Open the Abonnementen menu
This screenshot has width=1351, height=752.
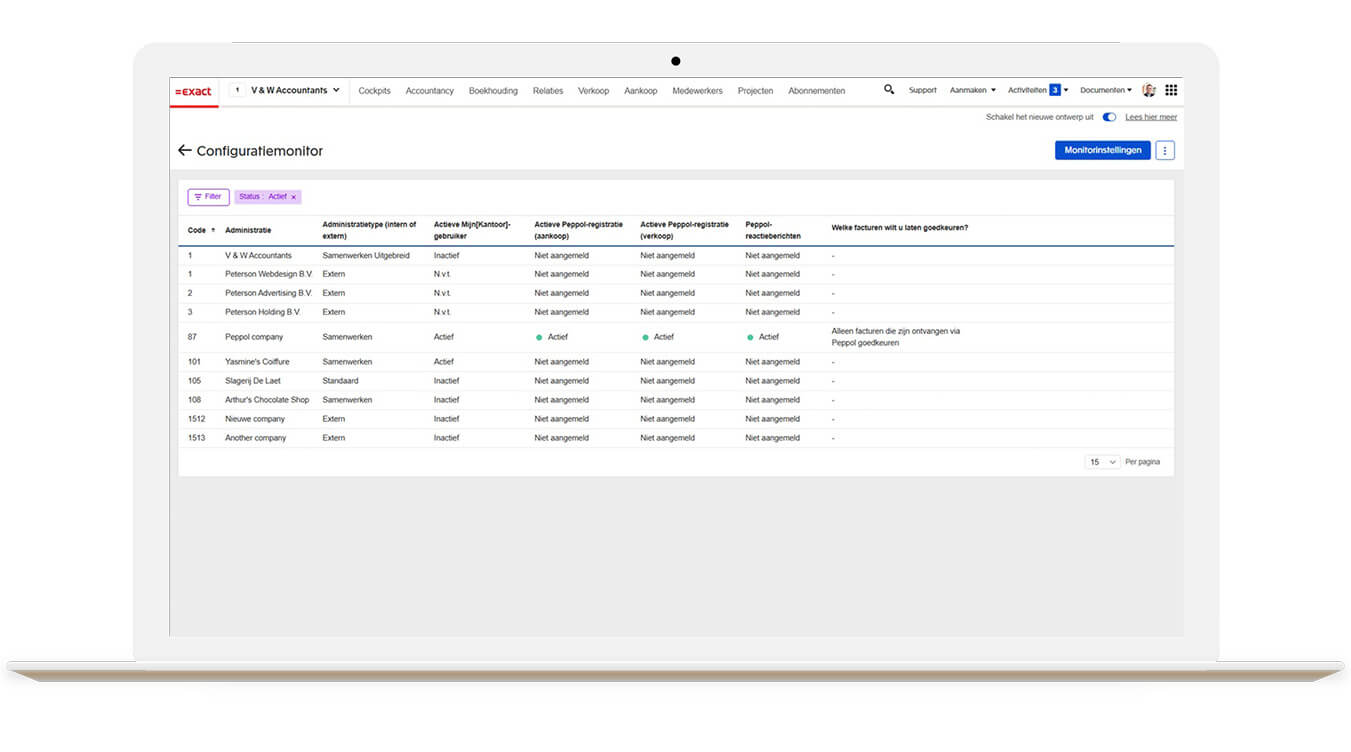[816, 91]
